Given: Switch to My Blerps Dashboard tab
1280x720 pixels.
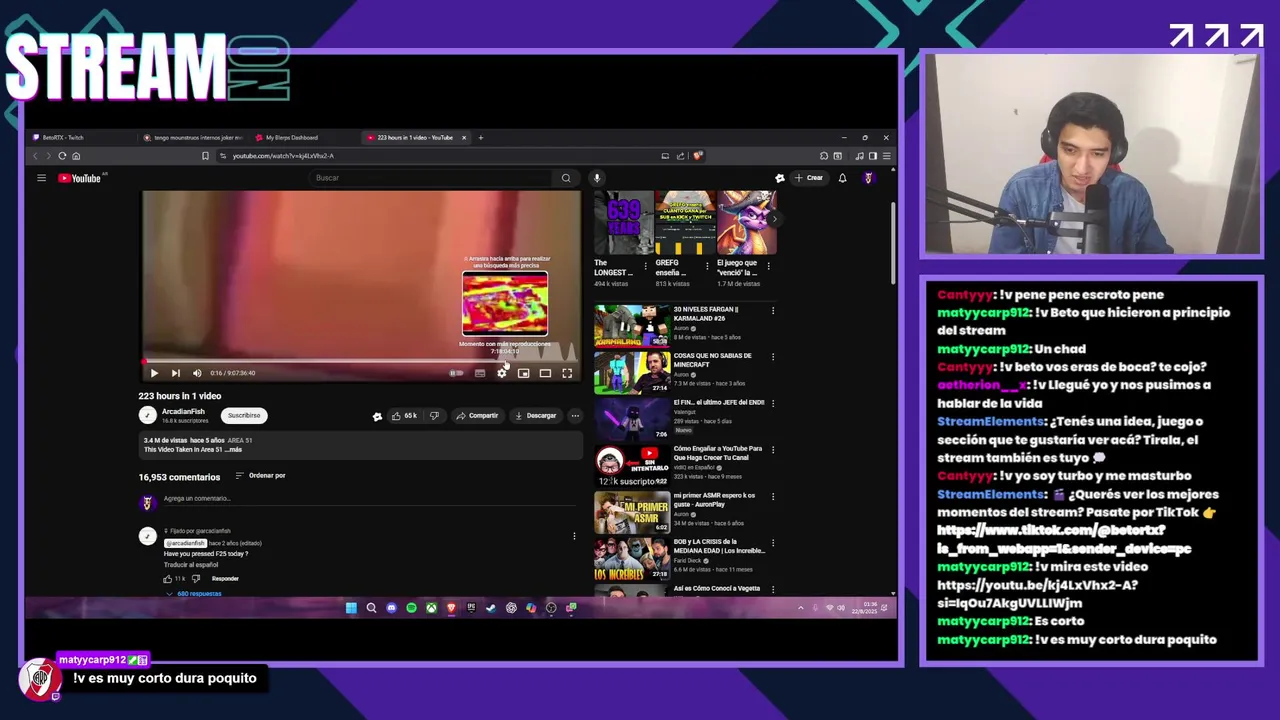Looking at the screenshot, I should pyautogui.click(x=303, y=137).
